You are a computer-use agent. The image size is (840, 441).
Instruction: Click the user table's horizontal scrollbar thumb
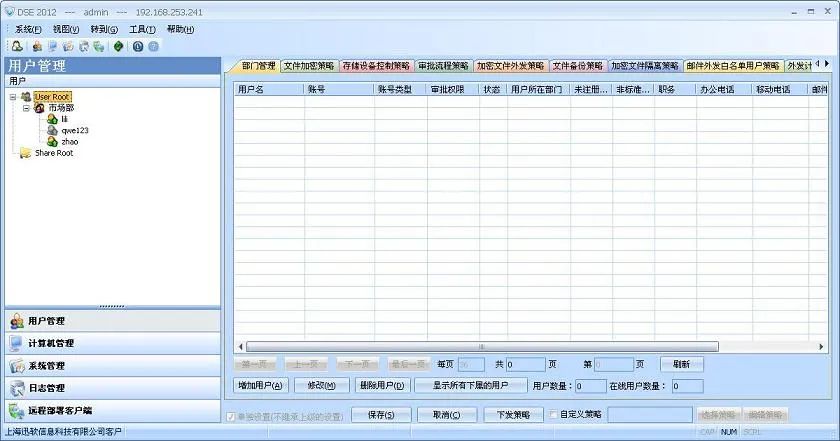(x=482, y=347)
